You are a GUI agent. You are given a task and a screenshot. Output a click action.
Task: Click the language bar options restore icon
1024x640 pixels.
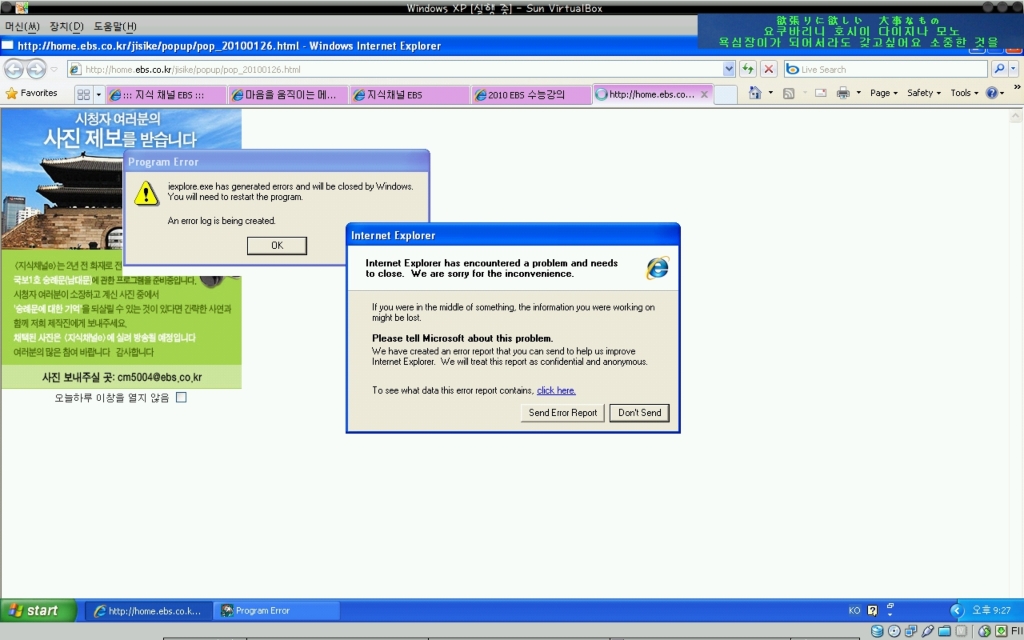[x=889, y=606]
